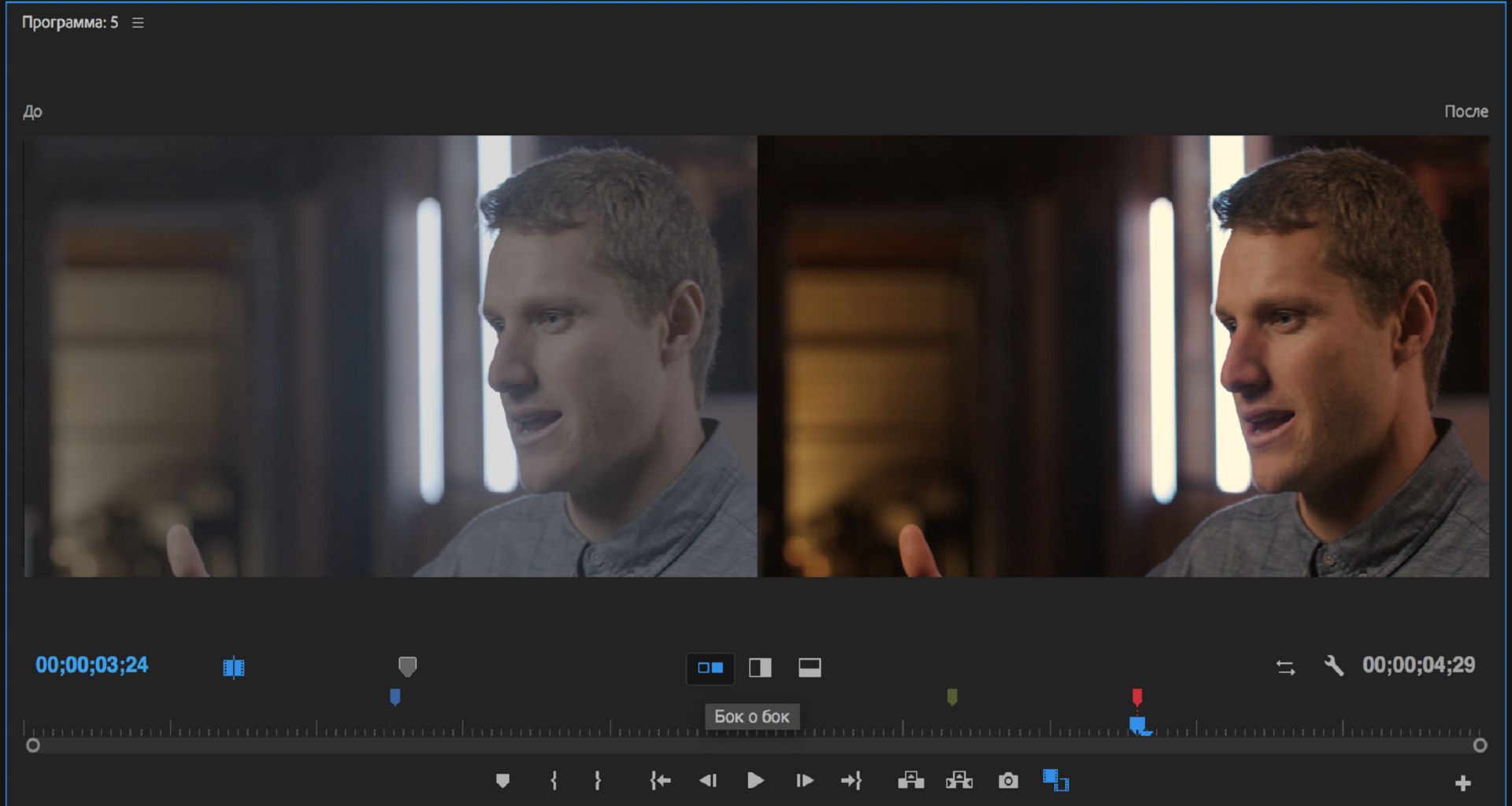Click the Mark In button
This screenshot has width=1512, height=806.
(x=554, y=781)
